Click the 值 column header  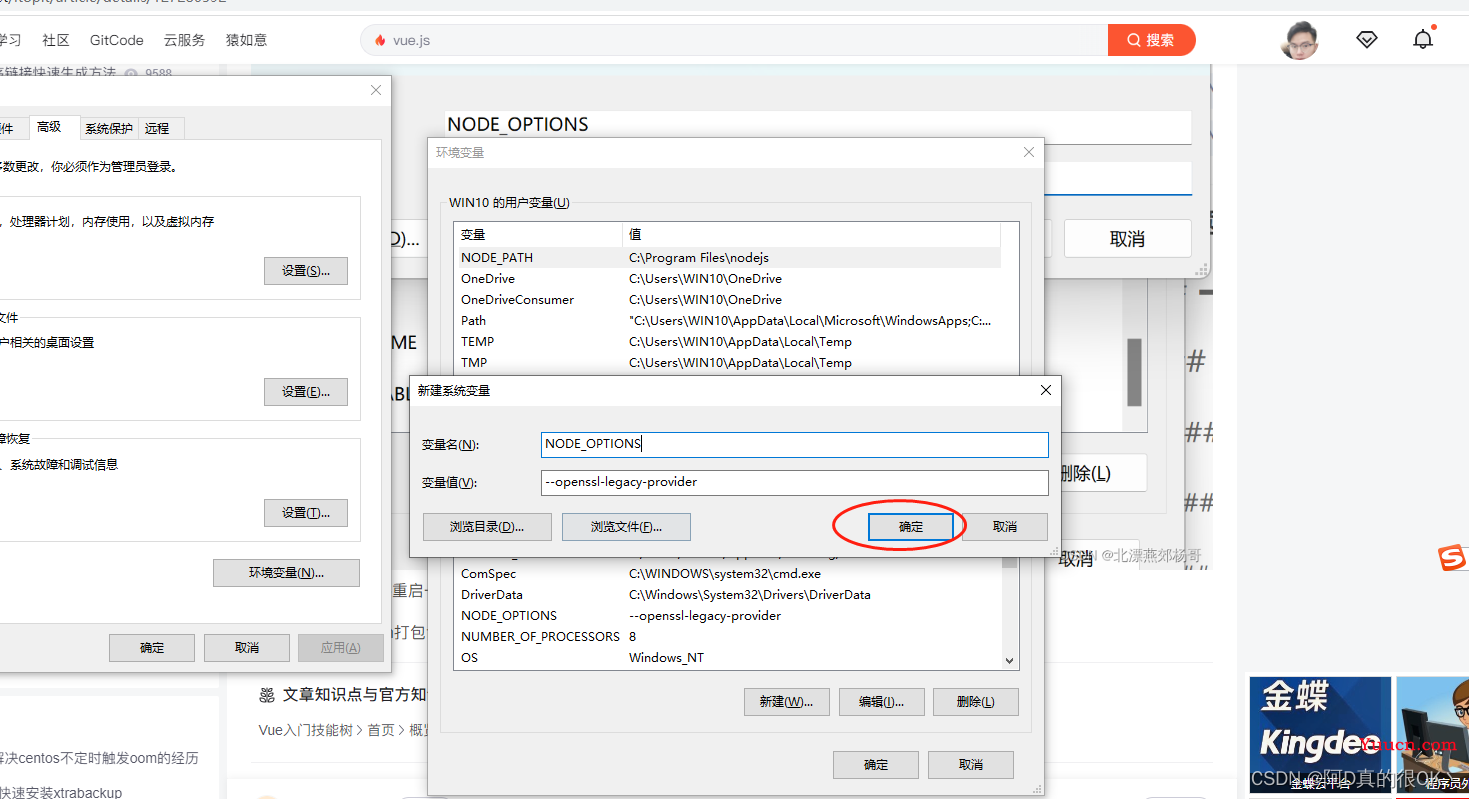click(811, 235)
